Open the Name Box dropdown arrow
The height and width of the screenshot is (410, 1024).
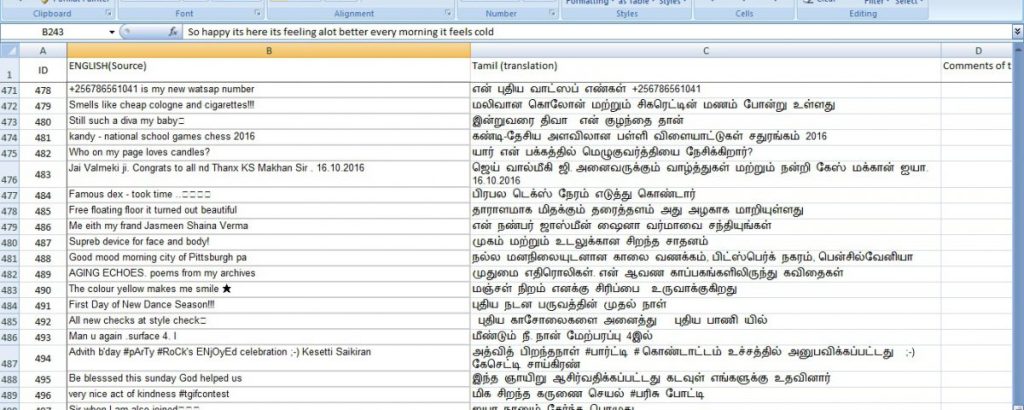[112, 31]
